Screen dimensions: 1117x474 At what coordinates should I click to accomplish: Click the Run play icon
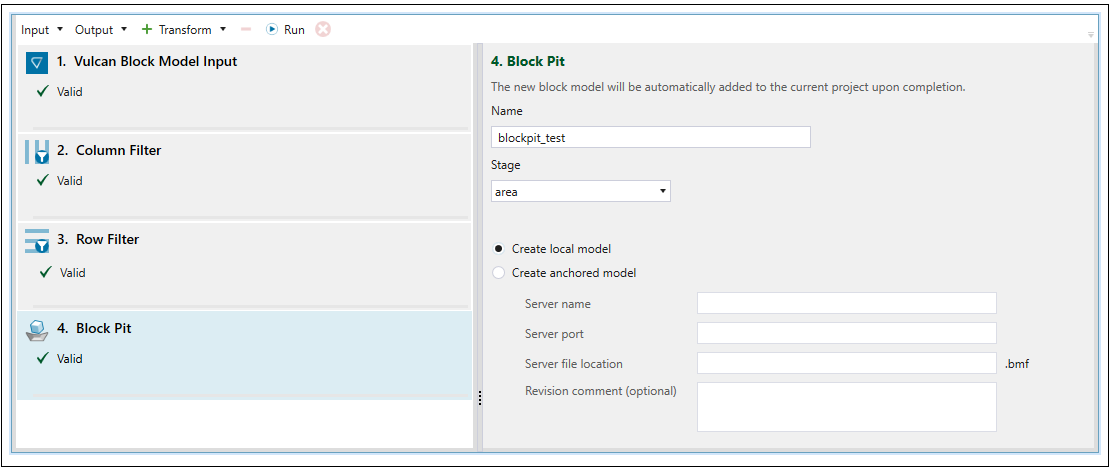coord(271,30)
